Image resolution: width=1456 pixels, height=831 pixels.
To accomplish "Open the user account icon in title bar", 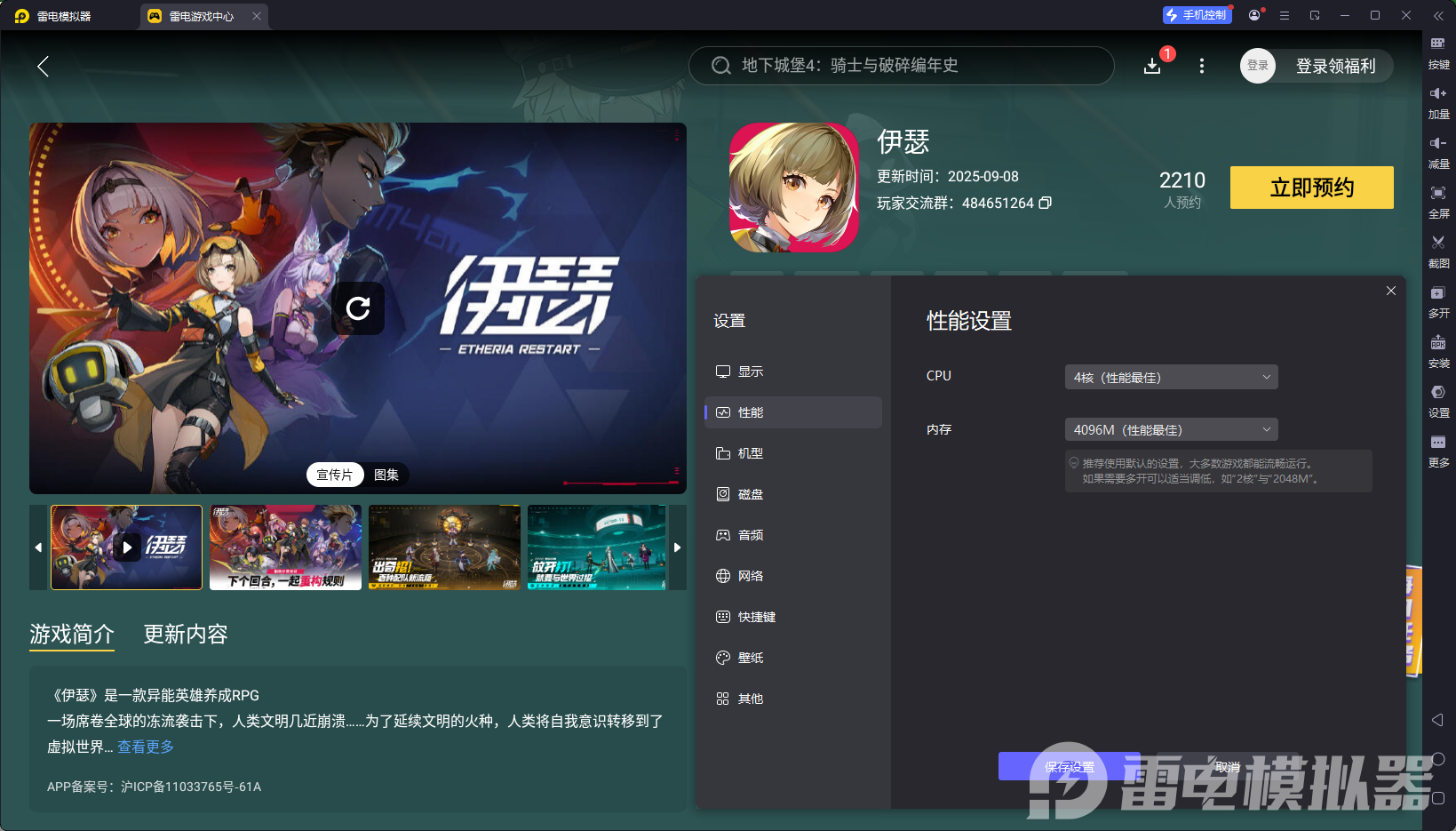I will tap(1254, 15).
